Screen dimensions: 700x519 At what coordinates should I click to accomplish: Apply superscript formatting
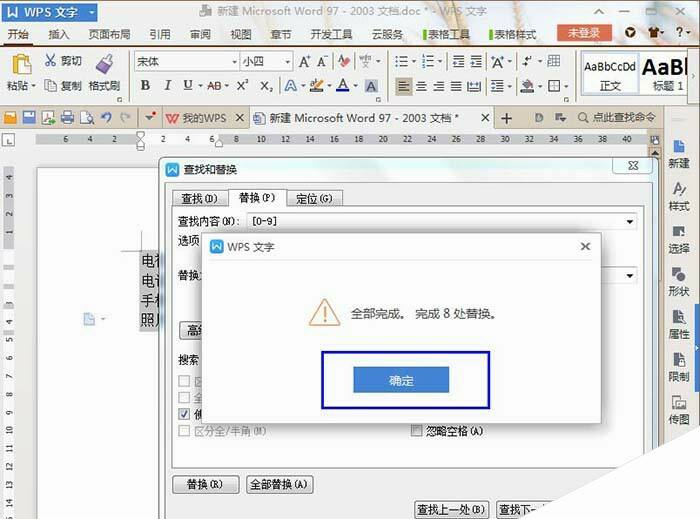click(x=242, y=85)
